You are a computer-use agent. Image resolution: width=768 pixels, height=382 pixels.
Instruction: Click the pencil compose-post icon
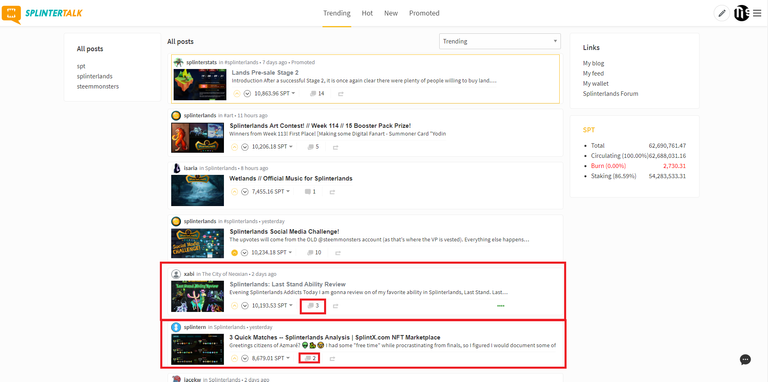(x=721, y=13)
